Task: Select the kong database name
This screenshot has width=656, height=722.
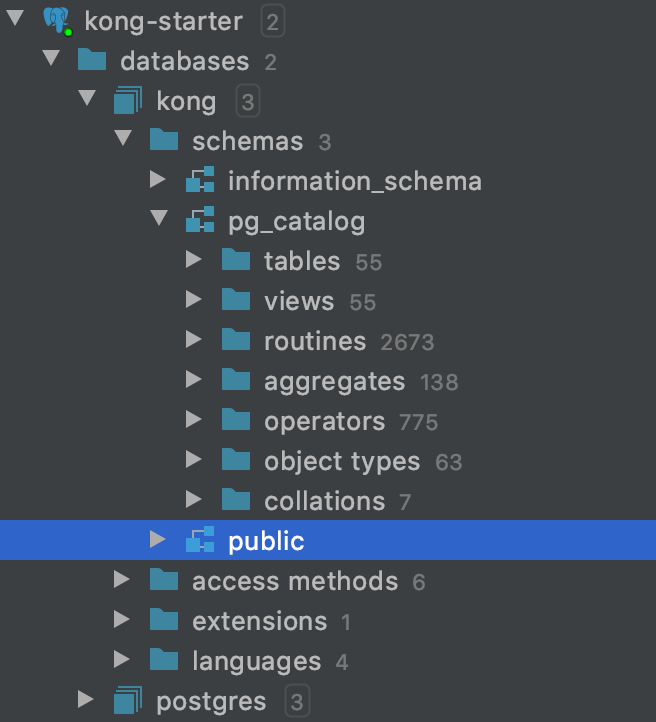Action: click(186, 102)
